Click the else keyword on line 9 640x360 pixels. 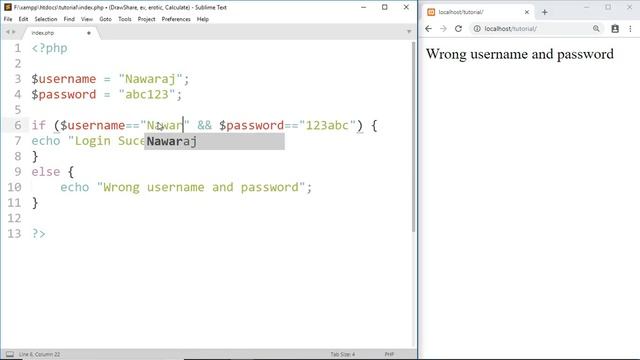(46, 171)
